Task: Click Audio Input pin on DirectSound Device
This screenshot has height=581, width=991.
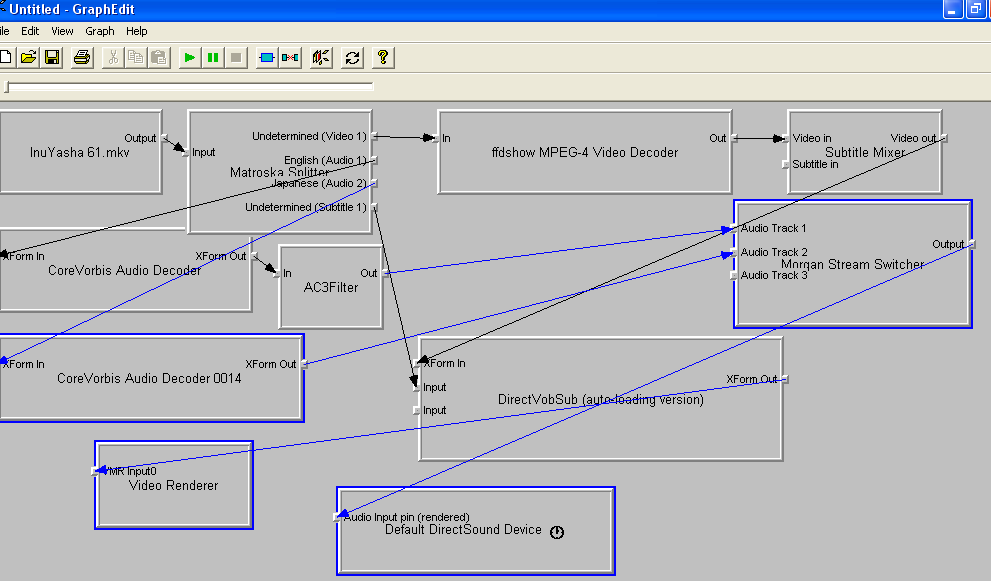Action: 337,517
